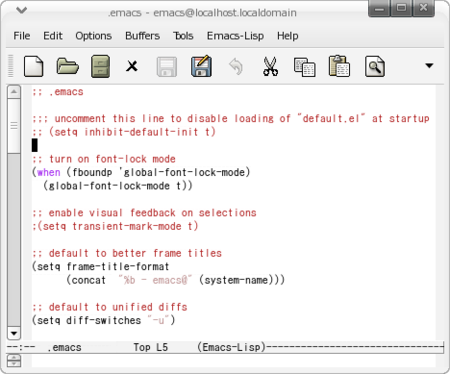Maximize the Emacs window

[401, 8]
